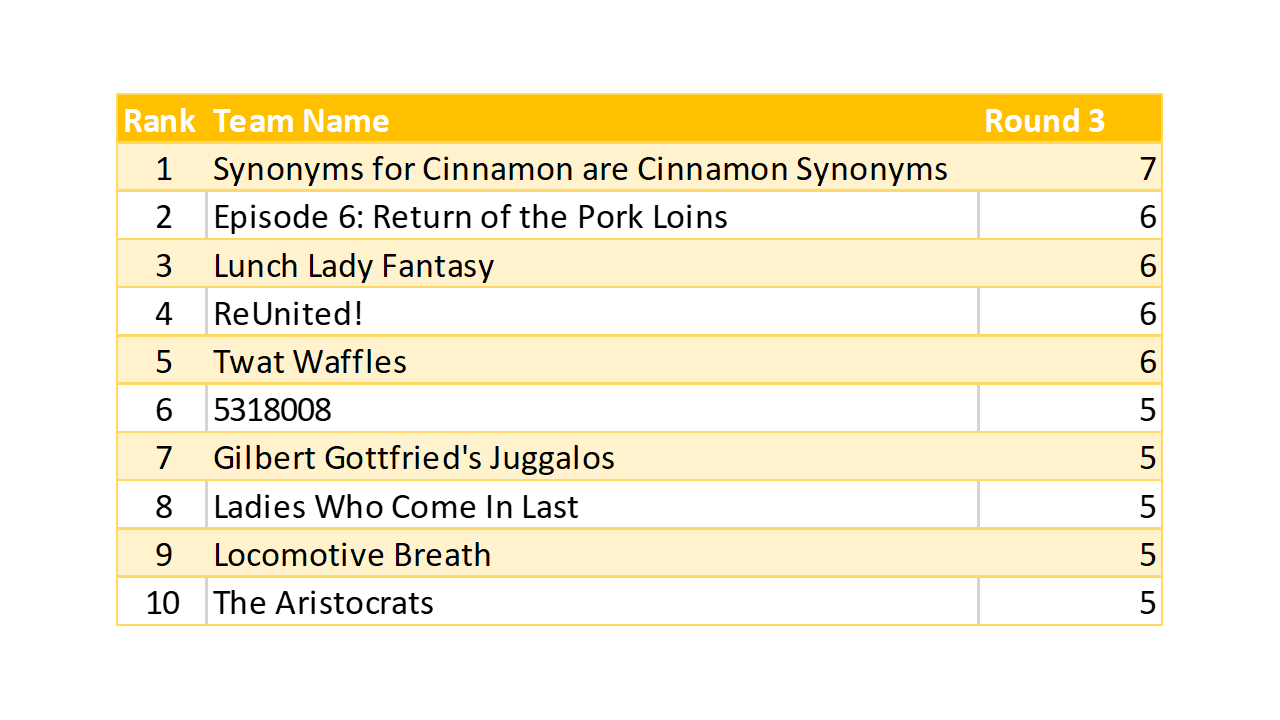
Task: Select The Aristocrats team name cell
Action: (323, 603)
